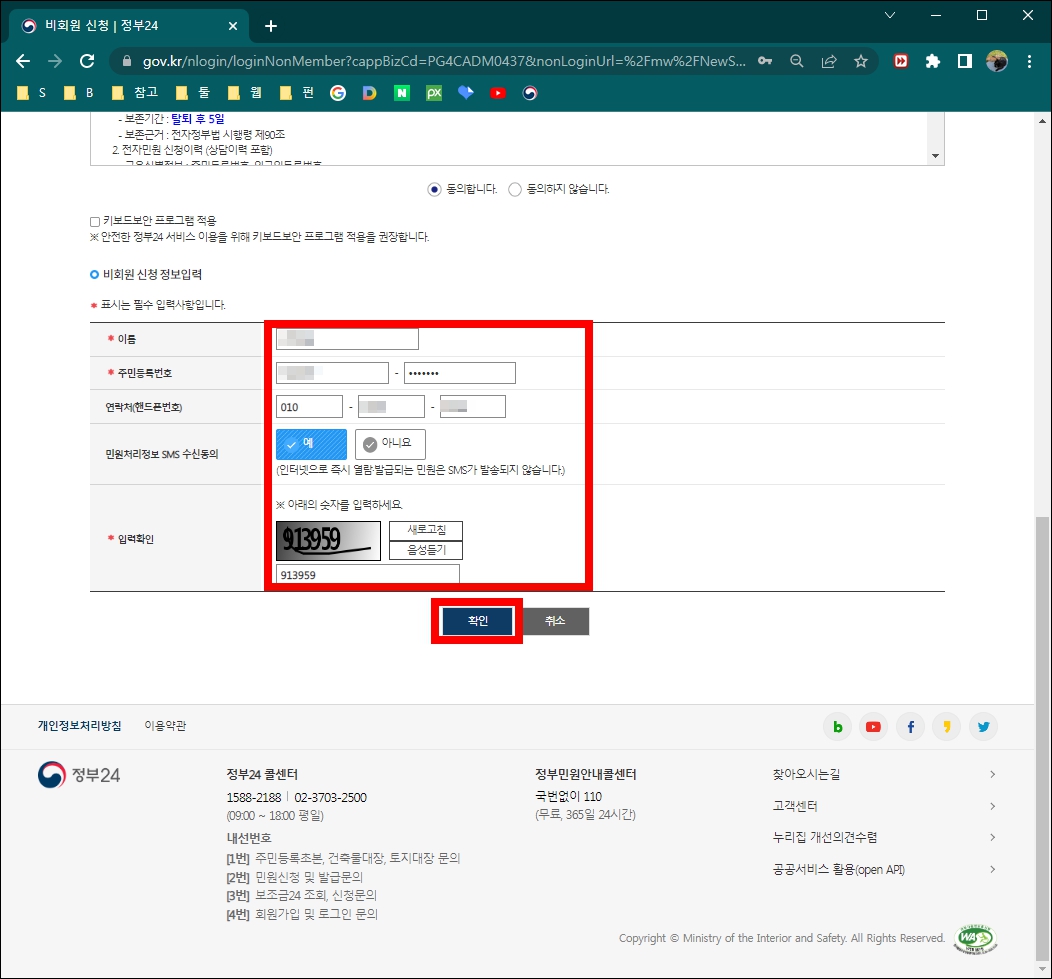
Task: Open the tab search chevron
Action: coord(890,15)
